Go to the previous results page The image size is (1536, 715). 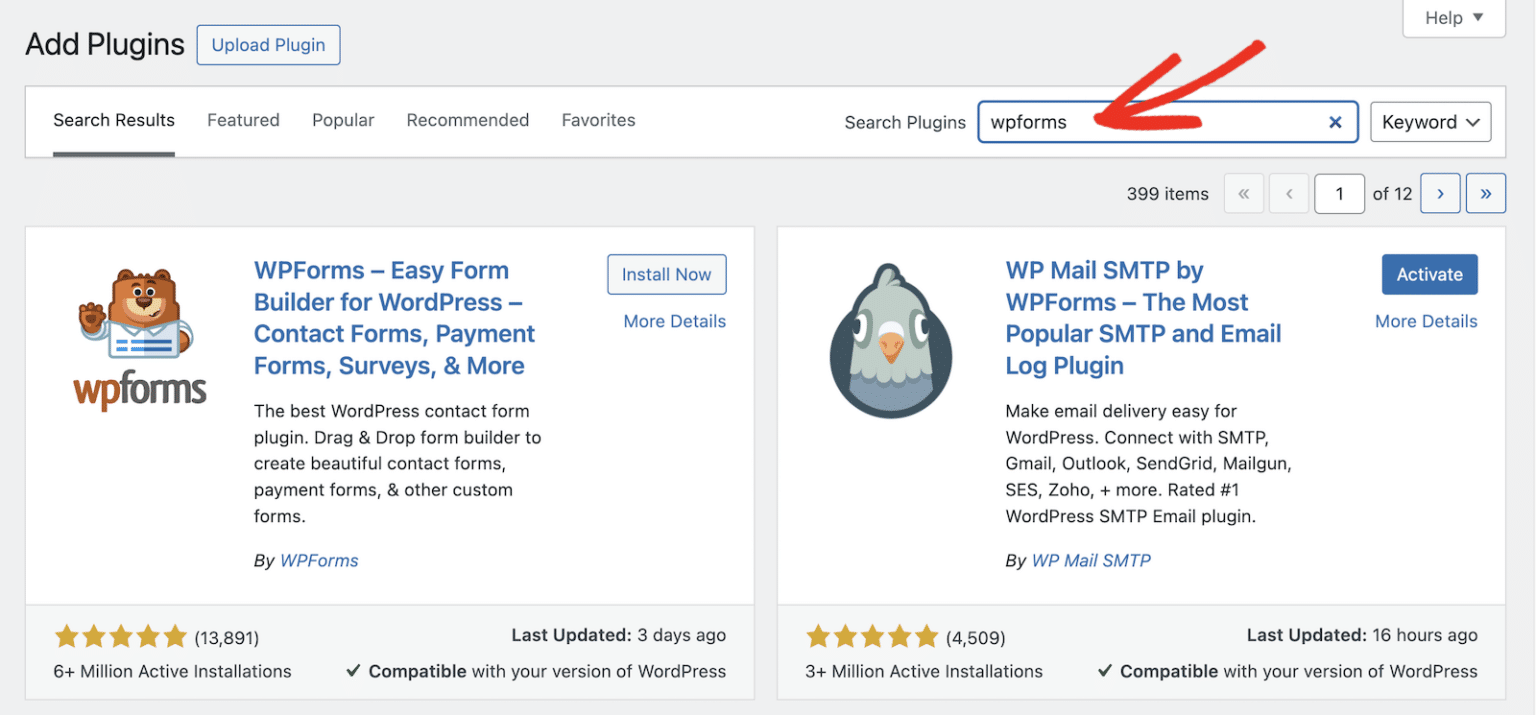(x=1289, y=193)
